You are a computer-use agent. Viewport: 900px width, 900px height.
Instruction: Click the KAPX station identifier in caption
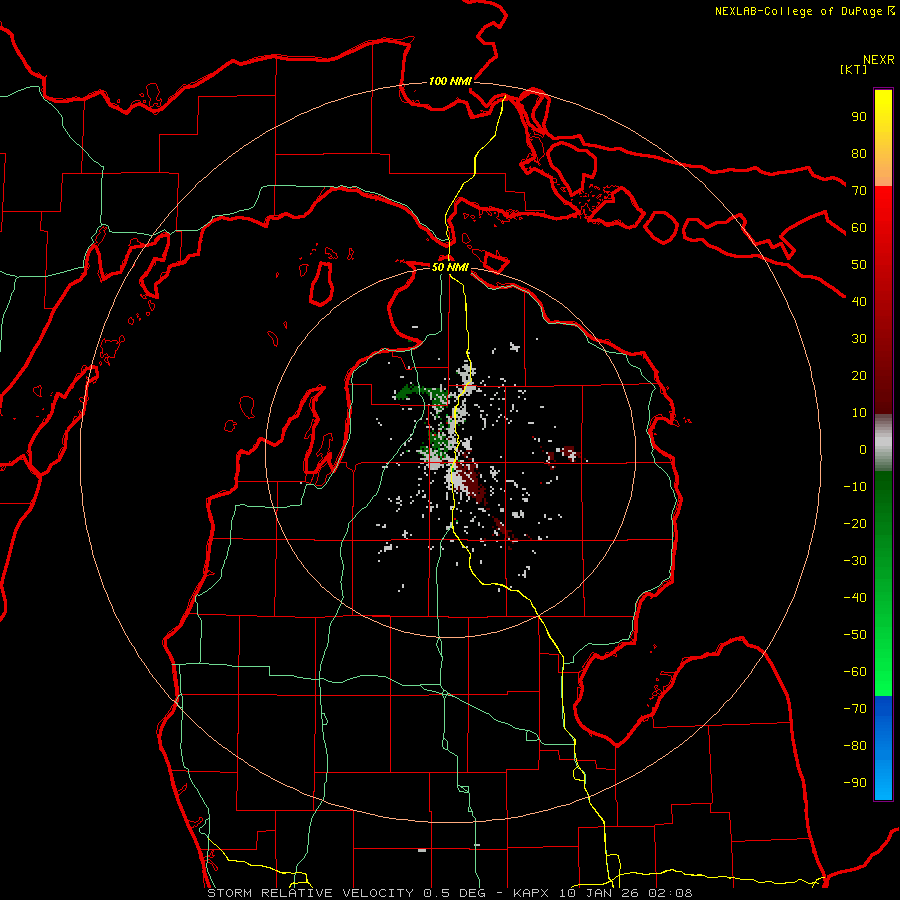tap(531, 893)
